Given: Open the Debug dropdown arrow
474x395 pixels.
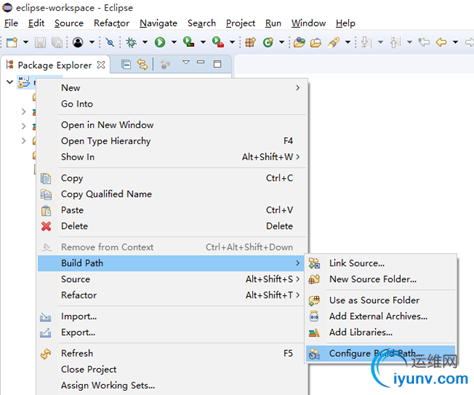Looking at the screenshot, I should click(x=145, y=42).
